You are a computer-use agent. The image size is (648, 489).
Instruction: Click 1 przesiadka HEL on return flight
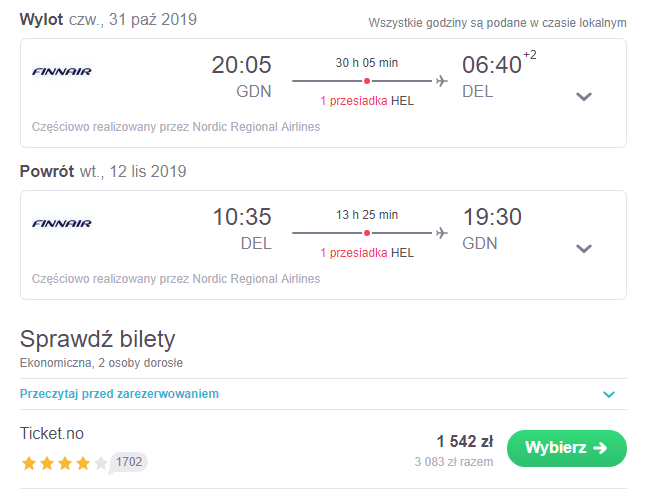coord(367,253)
